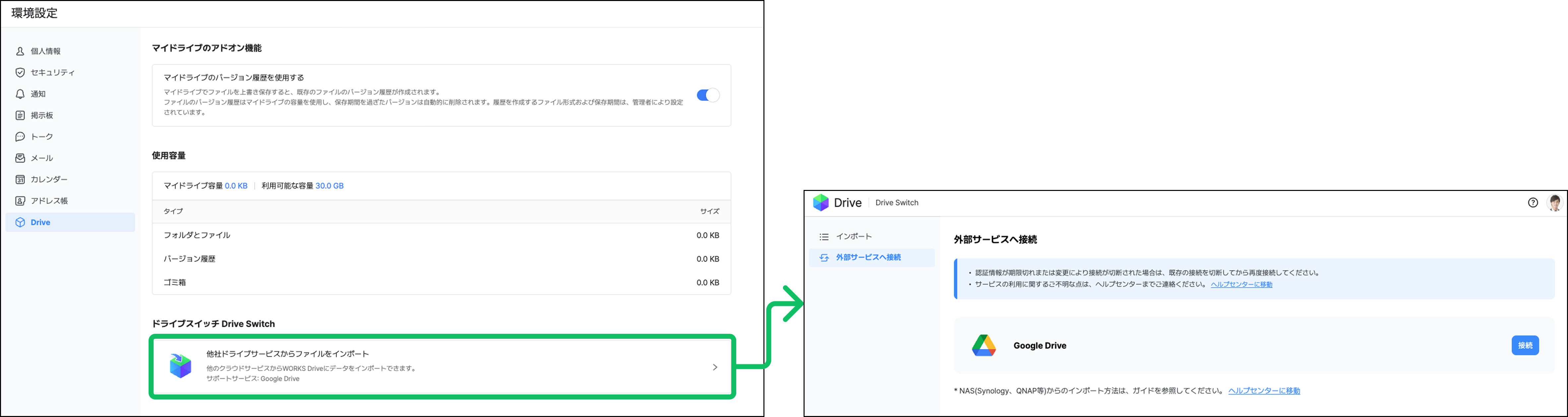The image size is (1568, 417).
Task: Open ヘルプセンターに移動 link in info box
Action: pos(1241,284)
